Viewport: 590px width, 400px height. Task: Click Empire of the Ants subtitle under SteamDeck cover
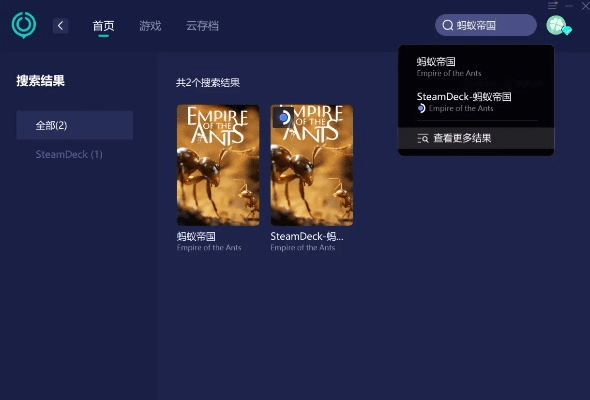click(x=303, y=248)
